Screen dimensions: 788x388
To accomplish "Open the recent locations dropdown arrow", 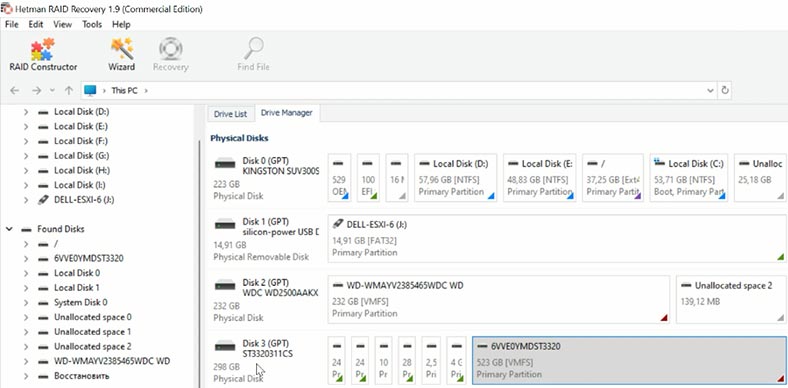I will (52, 91).
